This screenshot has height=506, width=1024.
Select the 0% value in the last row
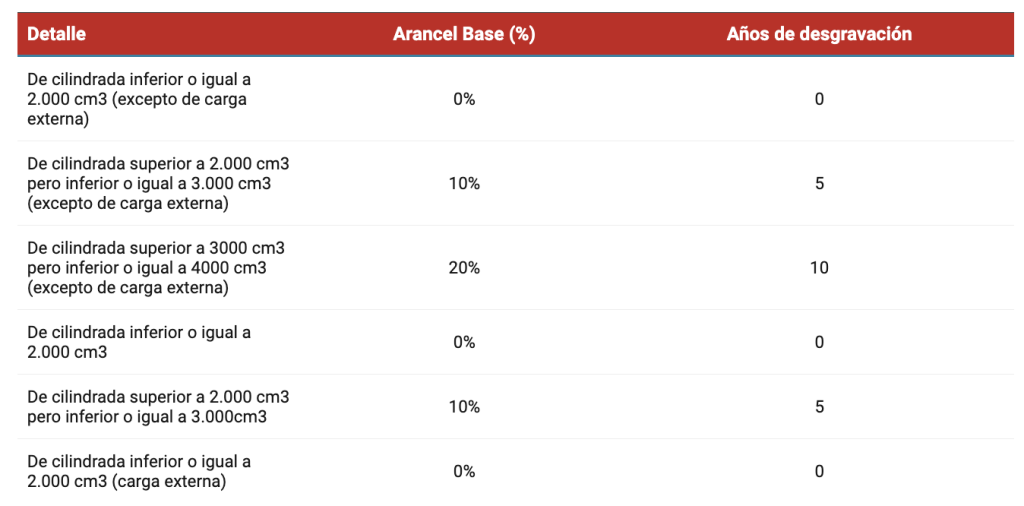click(464, 471)
